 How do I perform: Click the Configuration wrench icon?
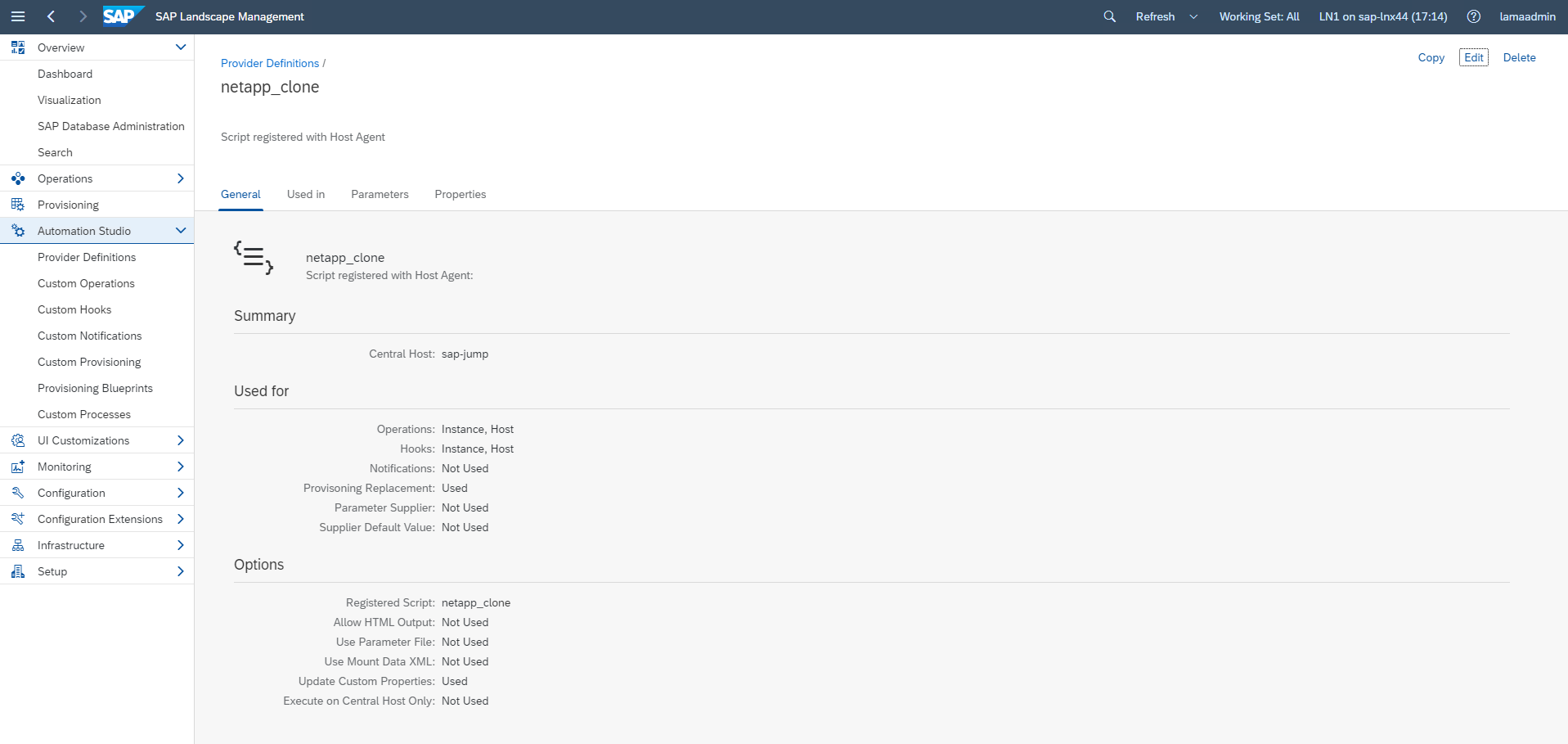18,493
